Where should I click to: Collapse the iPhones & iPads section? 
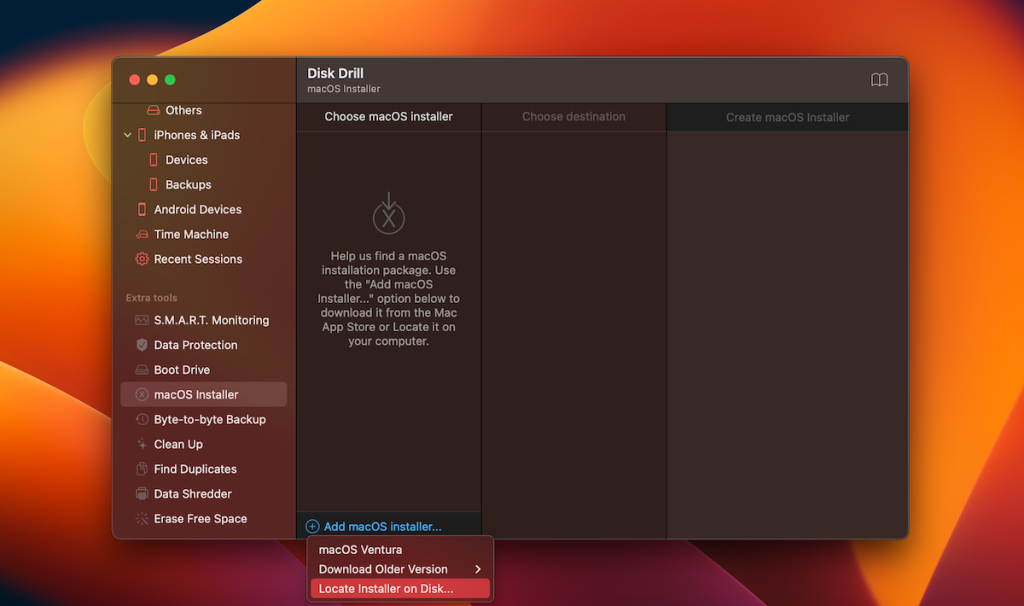(x=127, y=135)
